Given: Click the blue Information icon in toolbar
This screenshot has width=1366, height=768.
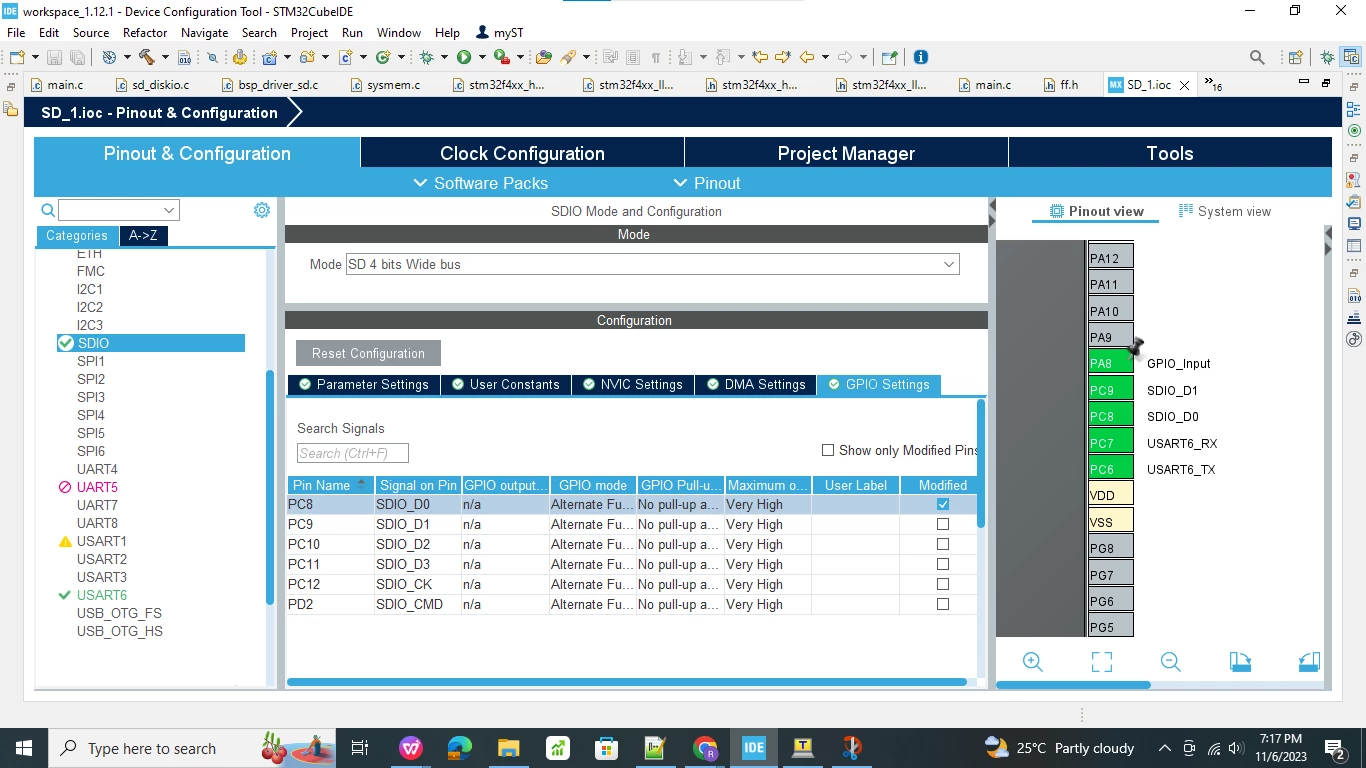Looking at the screenshot, I should (921, 57).
